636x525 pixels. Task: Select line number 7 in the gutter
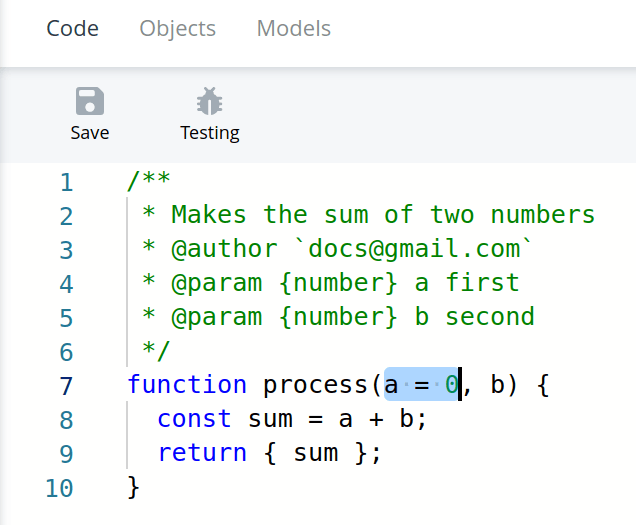pos(67,386)
